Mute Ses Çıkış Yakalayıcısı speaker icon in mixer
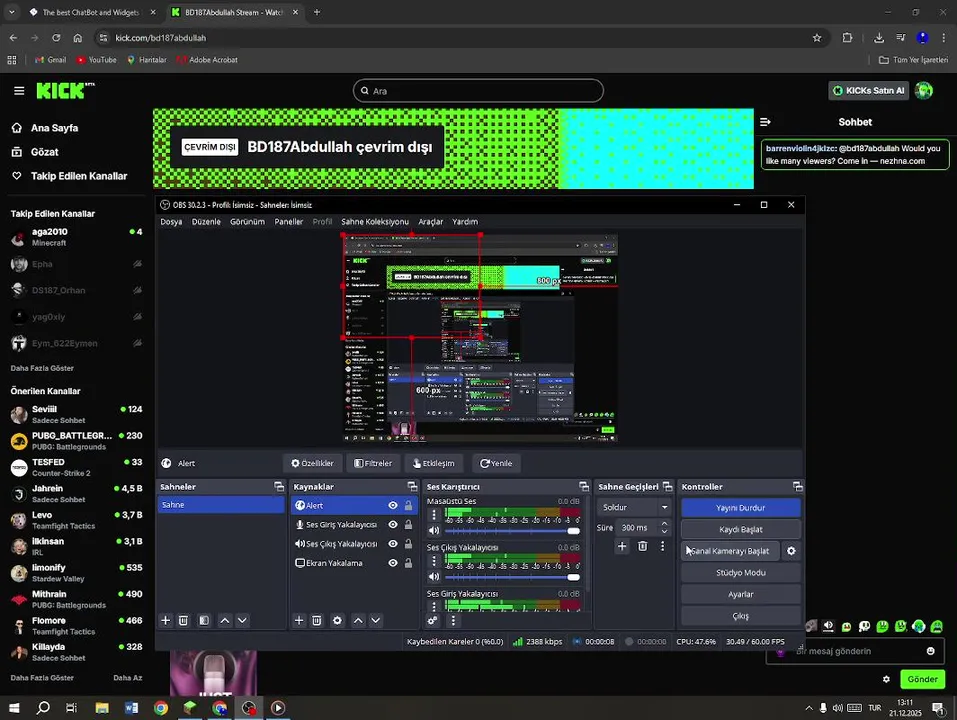The width and height of the screenshot is (957, 720). click(x=434, y=577)
